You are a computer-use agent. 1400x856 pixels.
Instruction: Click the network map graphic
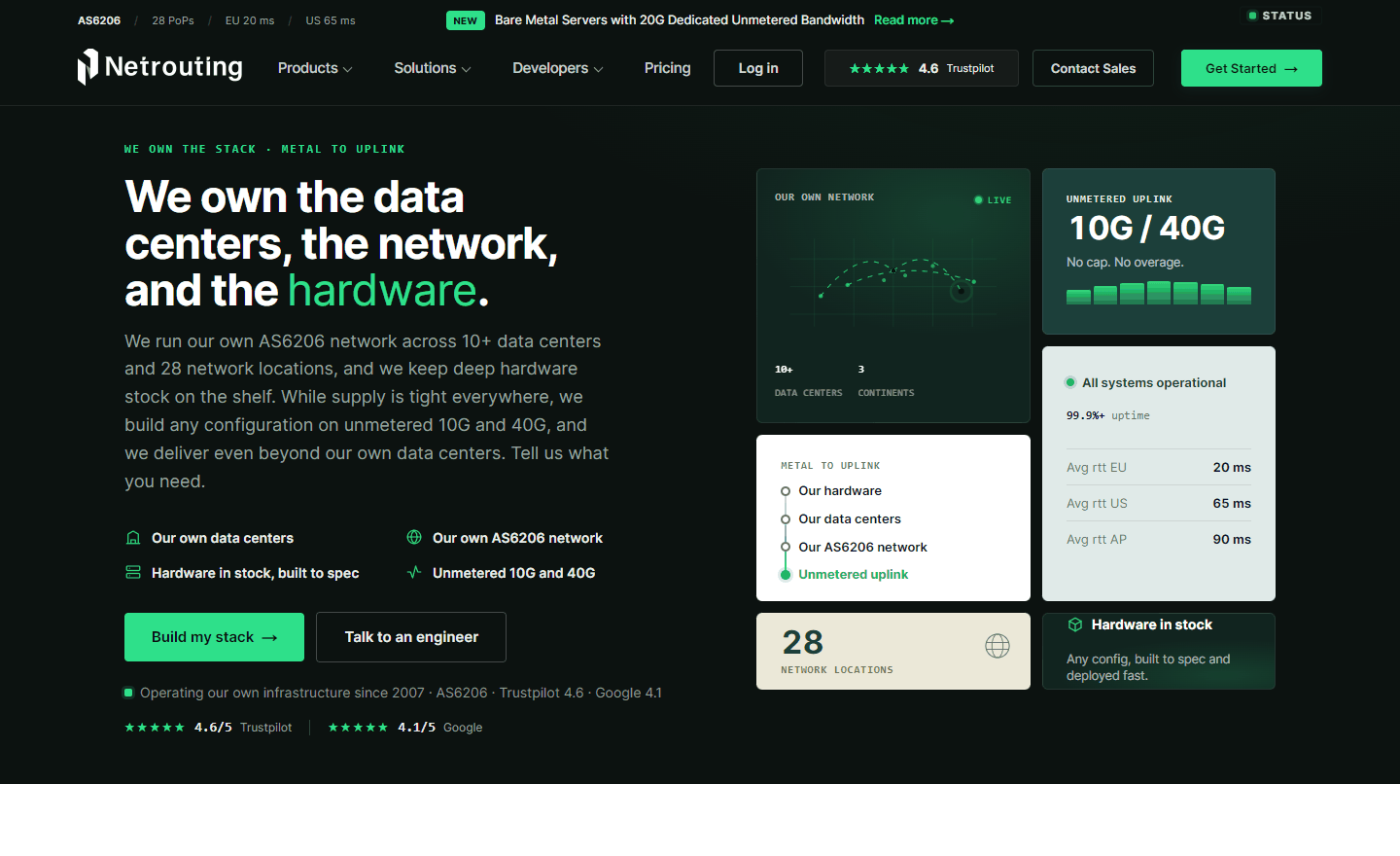893,281
